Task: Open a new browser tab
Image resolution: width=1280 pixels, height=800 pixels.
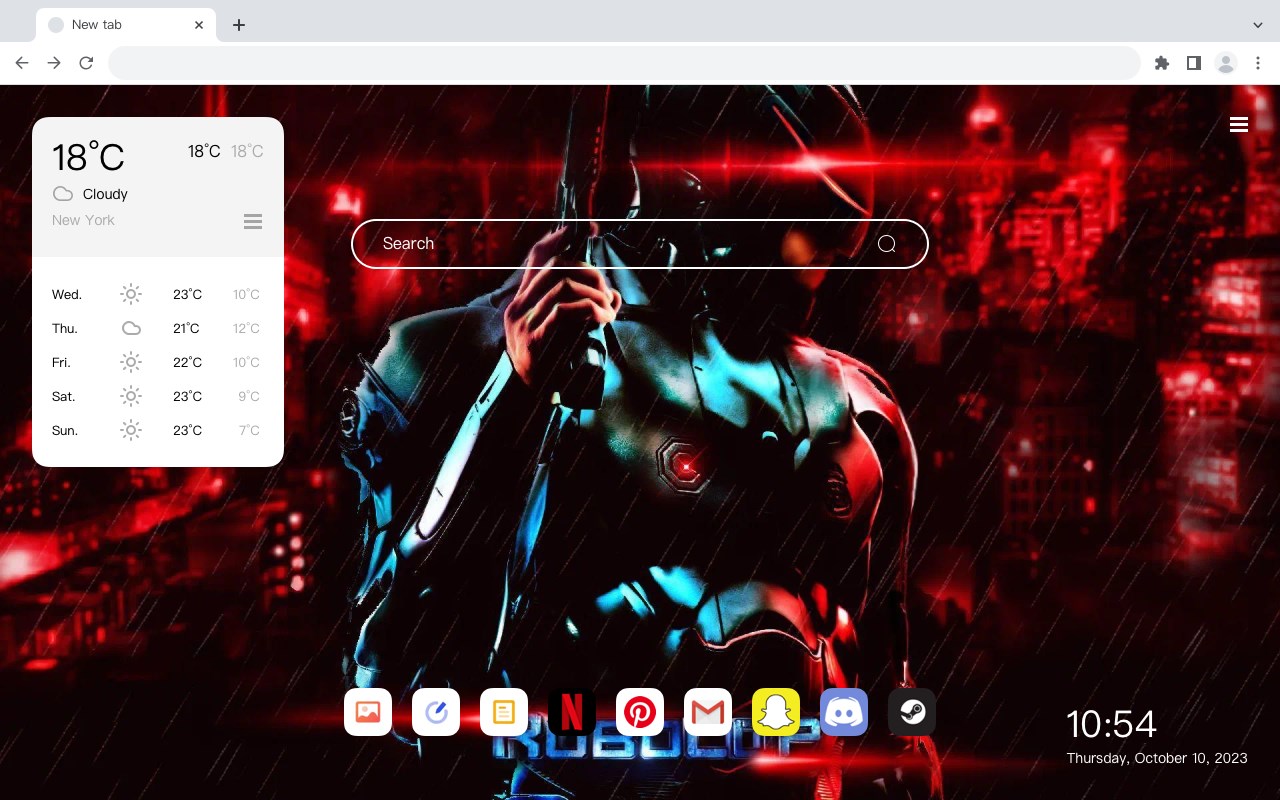Action: point(238,25)
